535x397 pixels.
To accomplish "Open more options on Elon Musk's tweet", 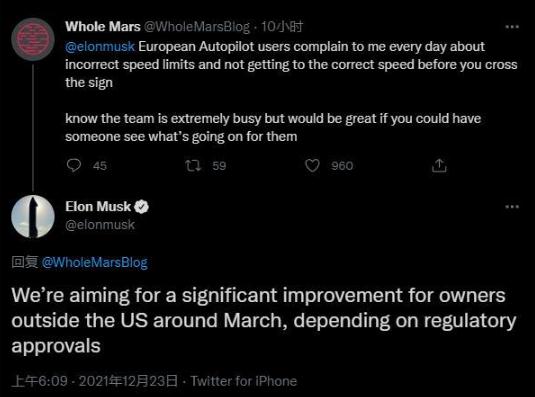I will [x=512, y=206].
